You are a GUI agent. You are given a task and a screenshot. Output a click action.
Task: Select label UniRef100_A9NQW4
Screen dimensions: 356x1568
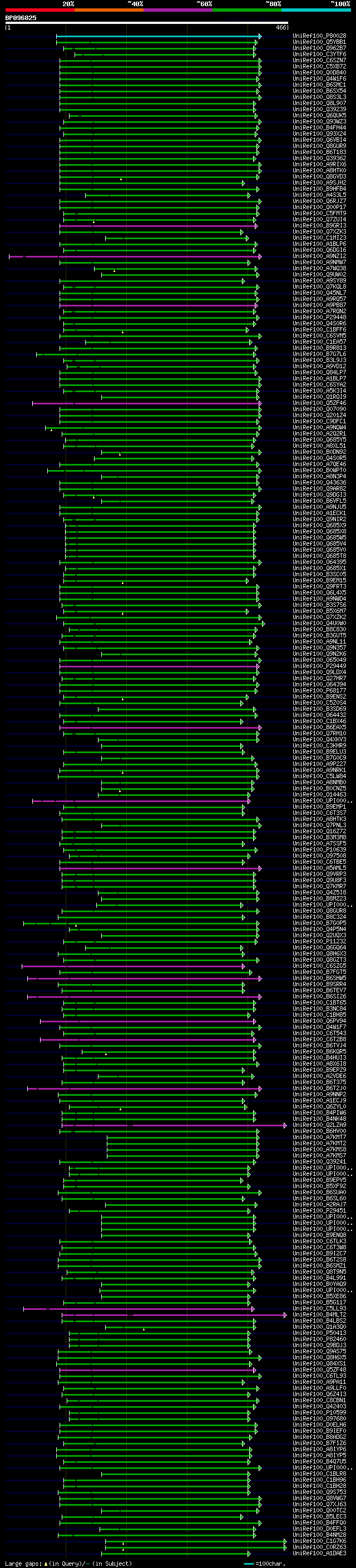(x=319, y=427)
